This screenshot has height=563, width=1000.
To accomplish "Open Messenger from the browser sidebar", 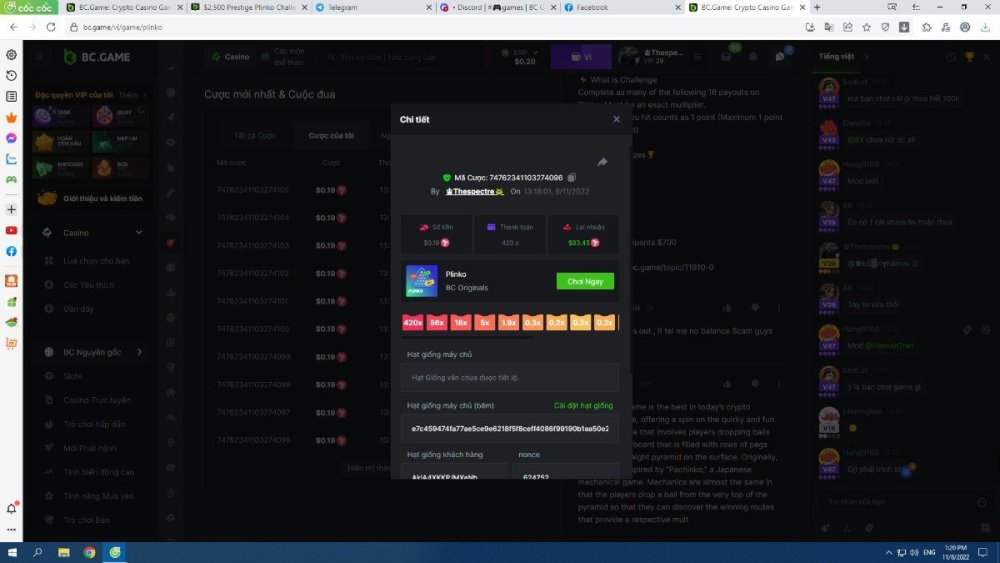I will click(11, 138).
